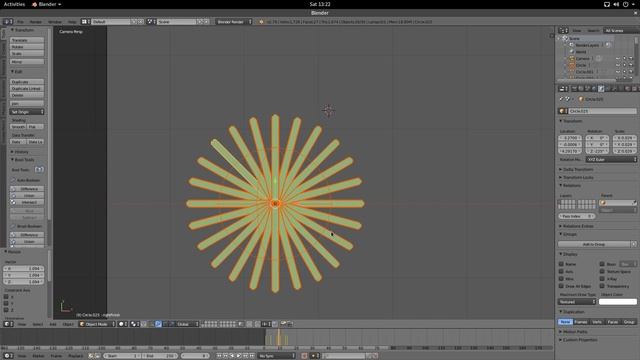This screenshot has width=640, height=360.
Task: Click the auto keyframe record button
Action: (304, 356)
